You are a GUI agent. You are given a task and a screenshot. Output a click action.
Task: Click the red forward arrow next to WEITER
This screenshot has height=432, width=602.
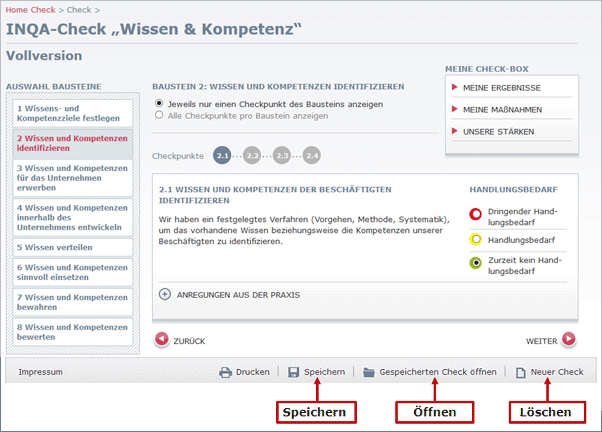coord(569,339)
